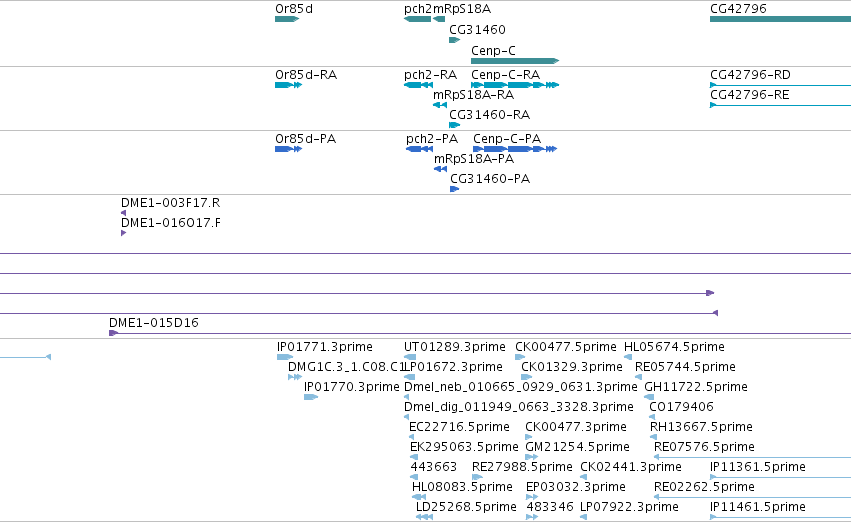Click the CG42796-RE transcript label
This screenshot has width=851, height=522.
[x=750, y=95]
